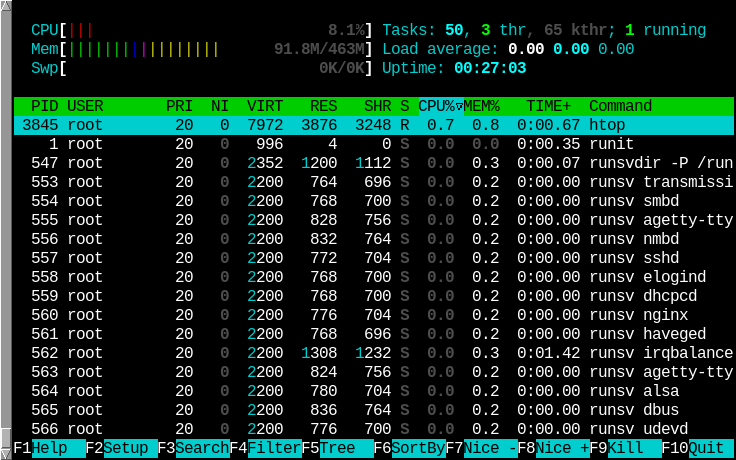Screen dimensions: 736x460
Task: Click the Tasks count meter
Action: (x=544, y=31)
